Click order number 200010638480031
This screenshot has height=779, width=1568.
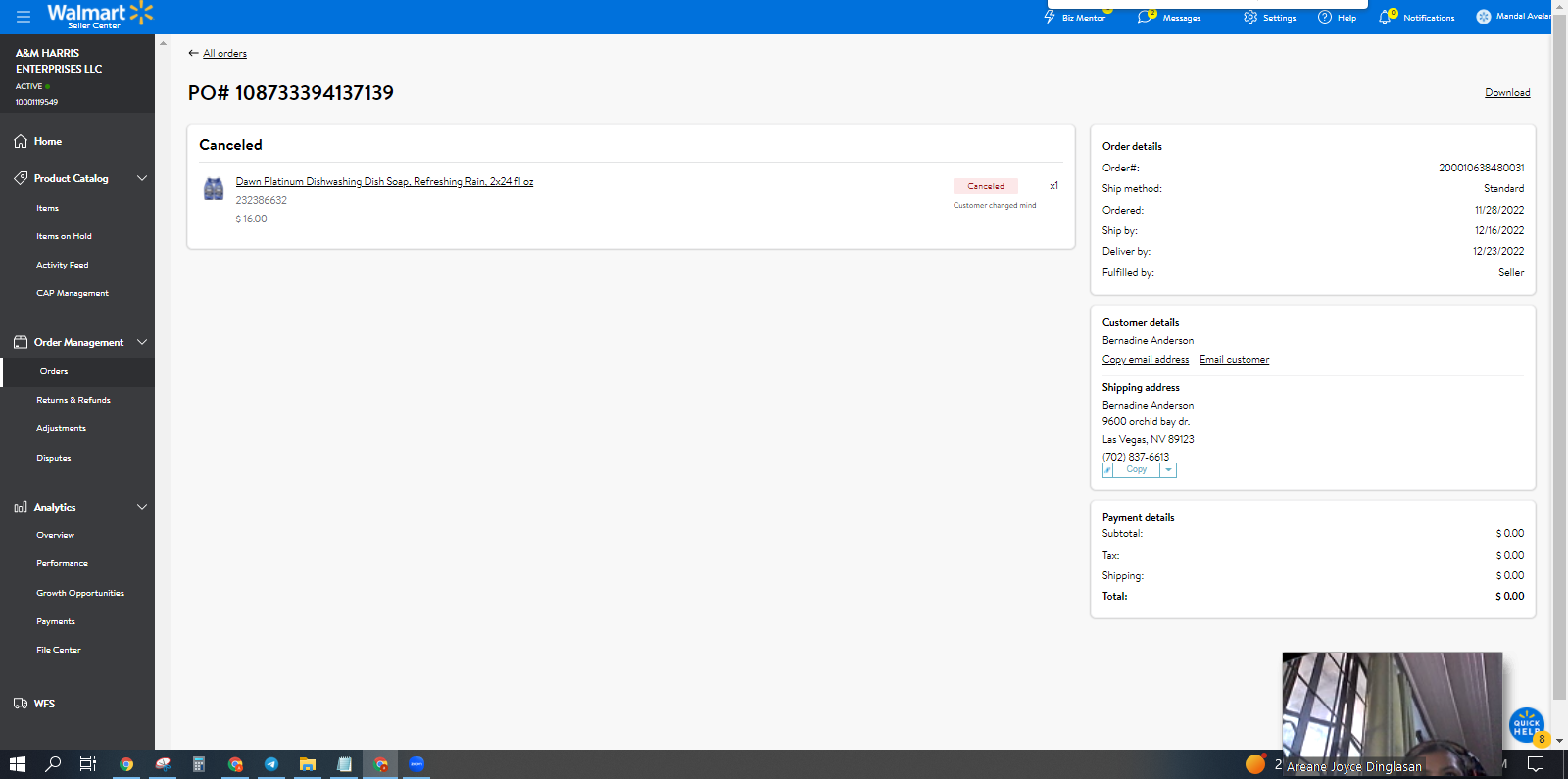[1481, 169]
